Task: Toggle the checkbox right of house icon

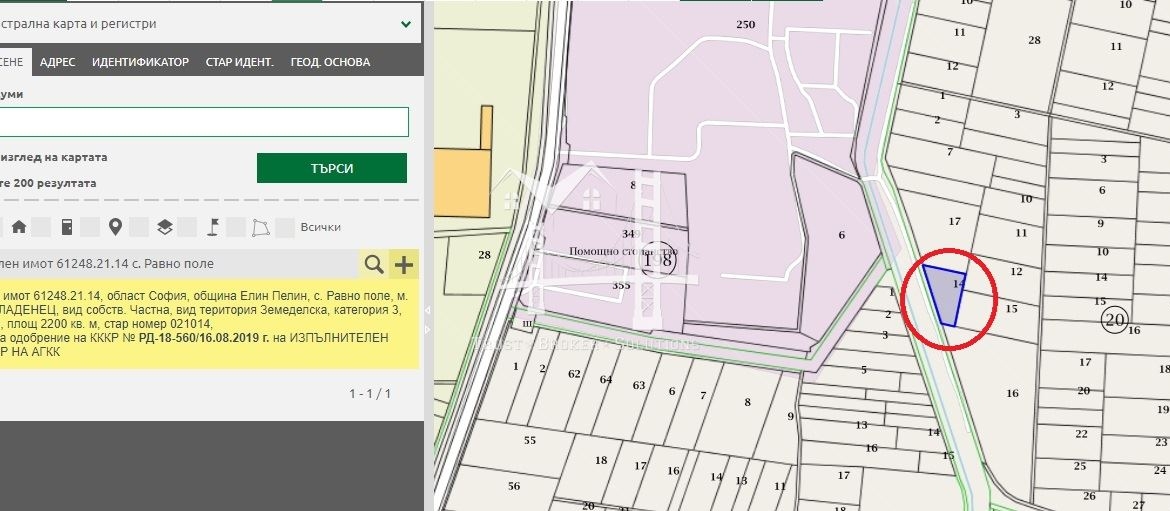Action: point(41,227)
